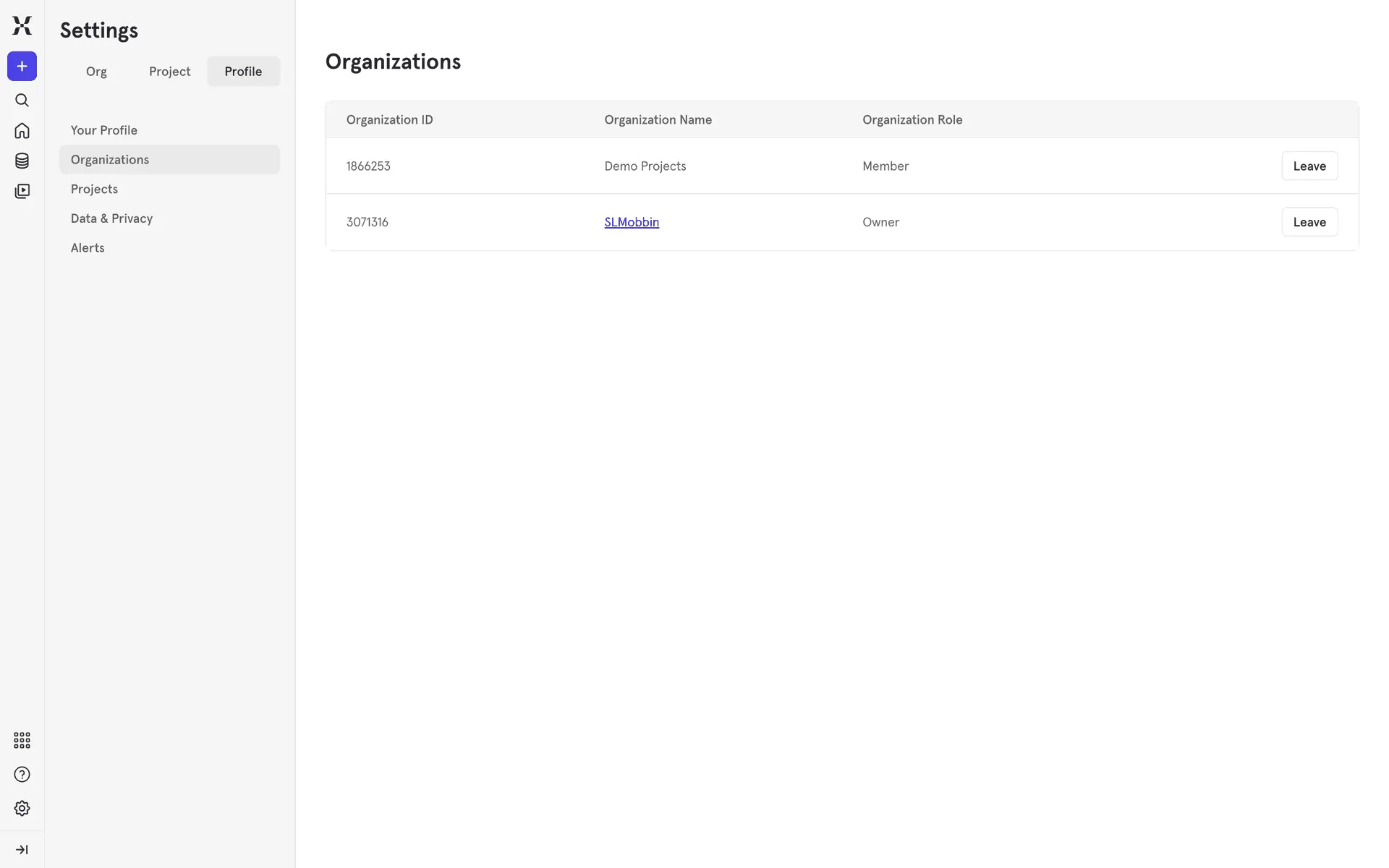Expand sidebar with arrow icon
The width and height of the screenshot is (1389, 868).
coord(22,850)
